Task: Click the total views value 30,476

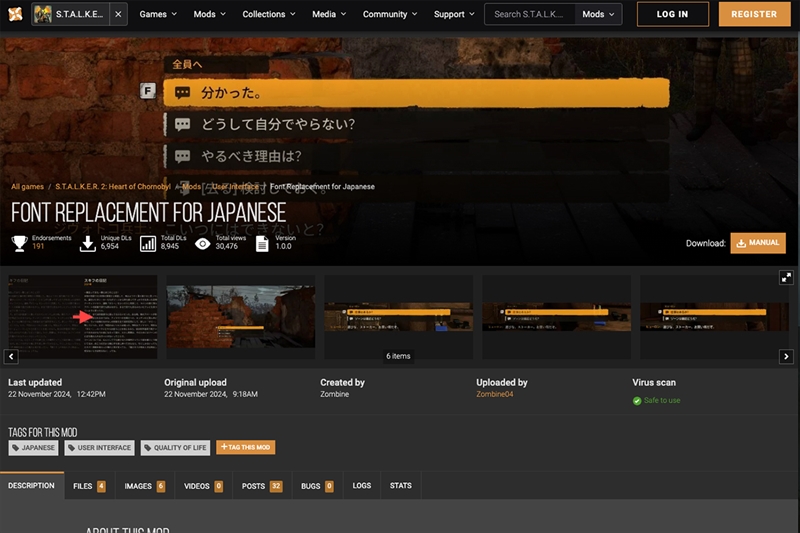Action: click(227, 246)
